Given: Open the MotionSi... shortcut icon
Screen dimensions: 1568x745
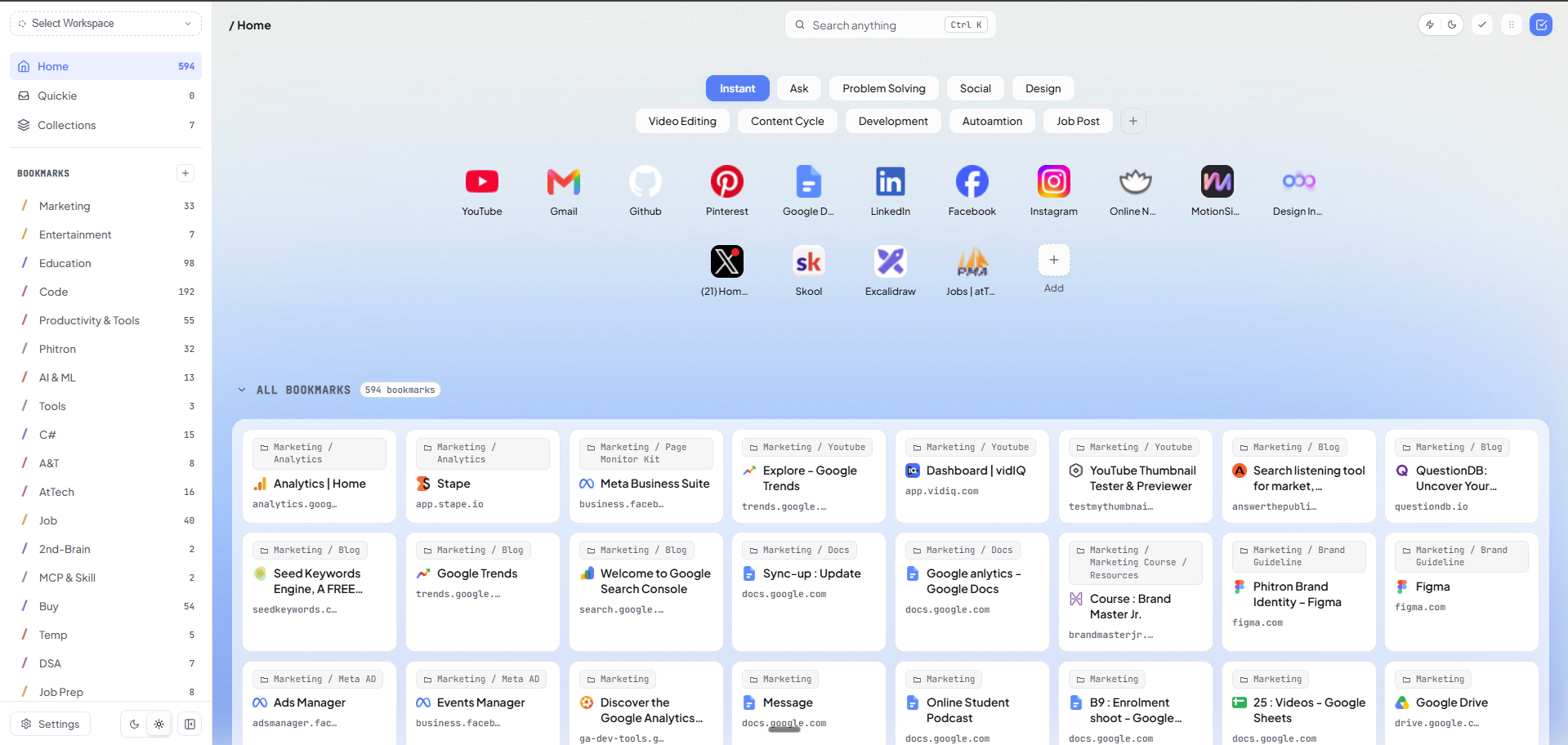Looking at the screenshot, I should click(1217, 181).
